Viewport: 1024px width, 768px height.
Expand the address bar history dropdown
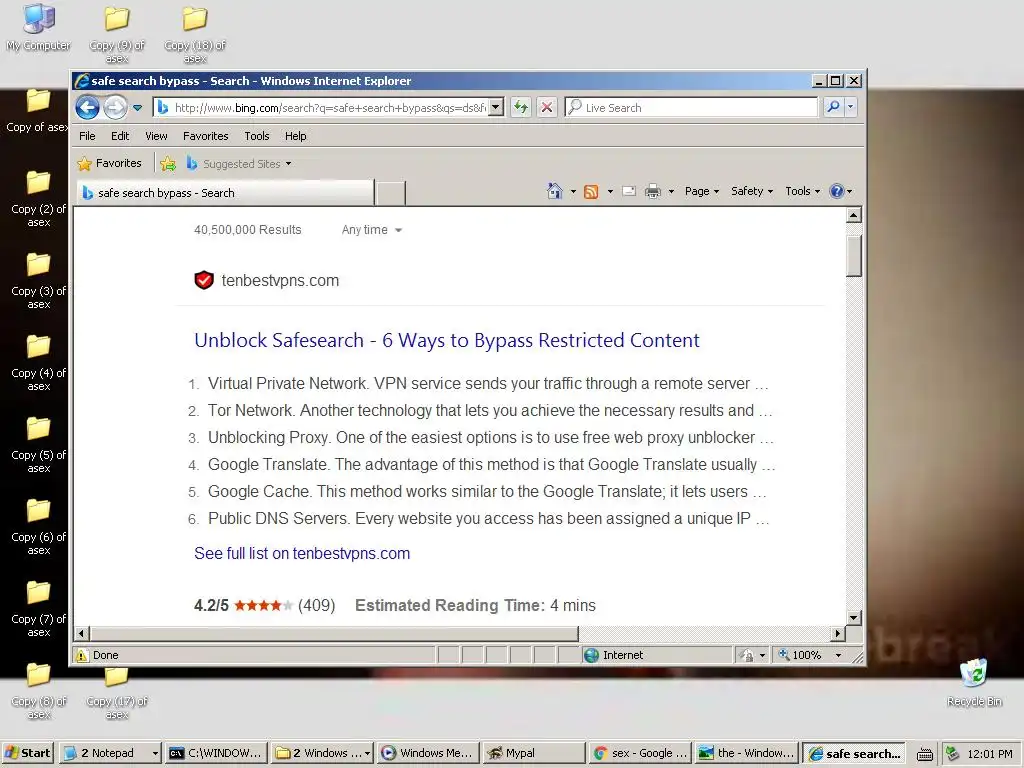[496, 108]
